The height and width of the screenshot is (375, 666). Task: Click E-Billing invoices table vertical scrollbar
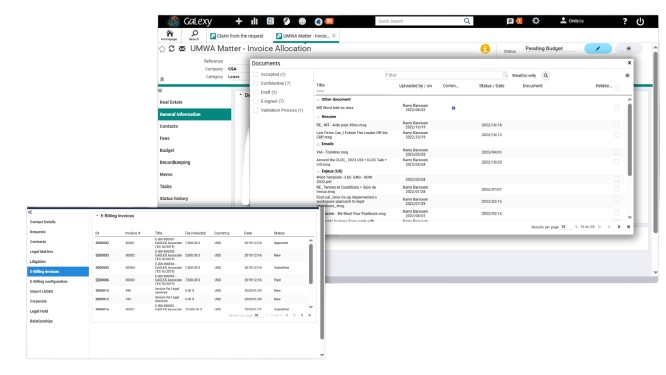point(311,263)
